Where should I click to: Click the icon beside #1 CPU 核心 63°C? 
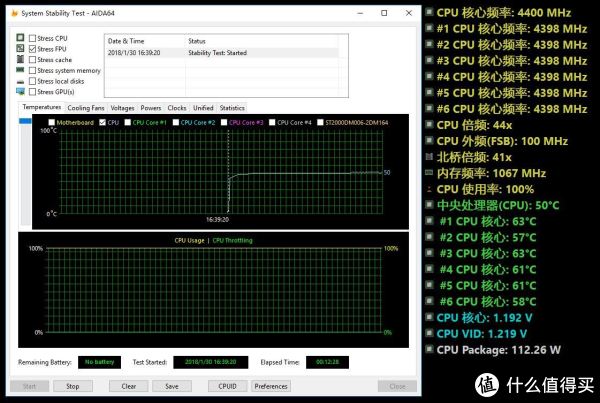[x=429, y=221]
